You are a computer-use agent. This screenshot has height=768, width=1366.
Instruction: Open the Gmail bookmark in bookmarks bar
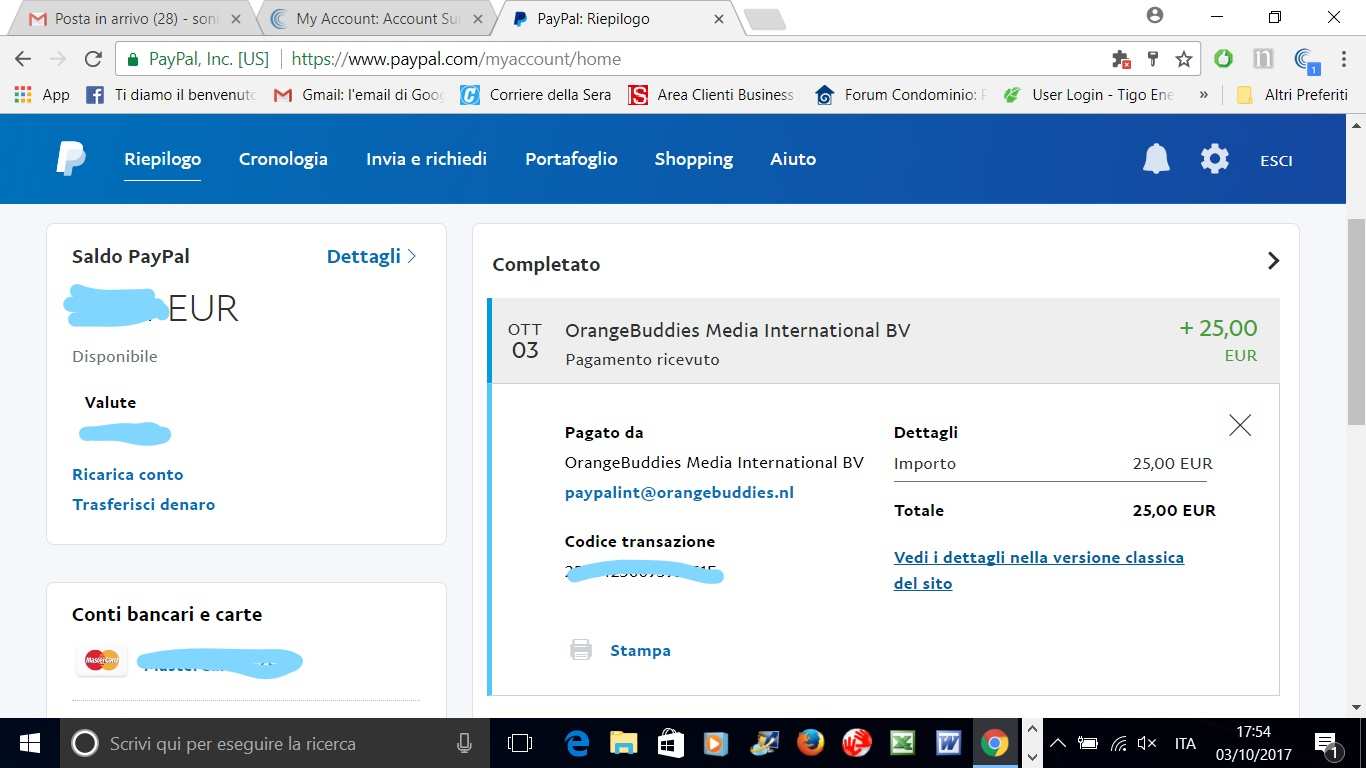(359, 94)
